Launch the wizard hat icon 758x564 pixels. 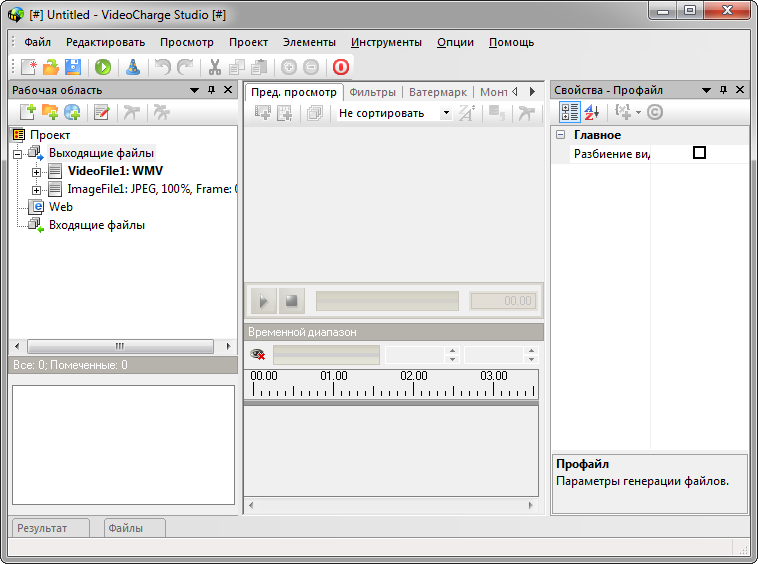pyautogui.click(x=133, y=67)
